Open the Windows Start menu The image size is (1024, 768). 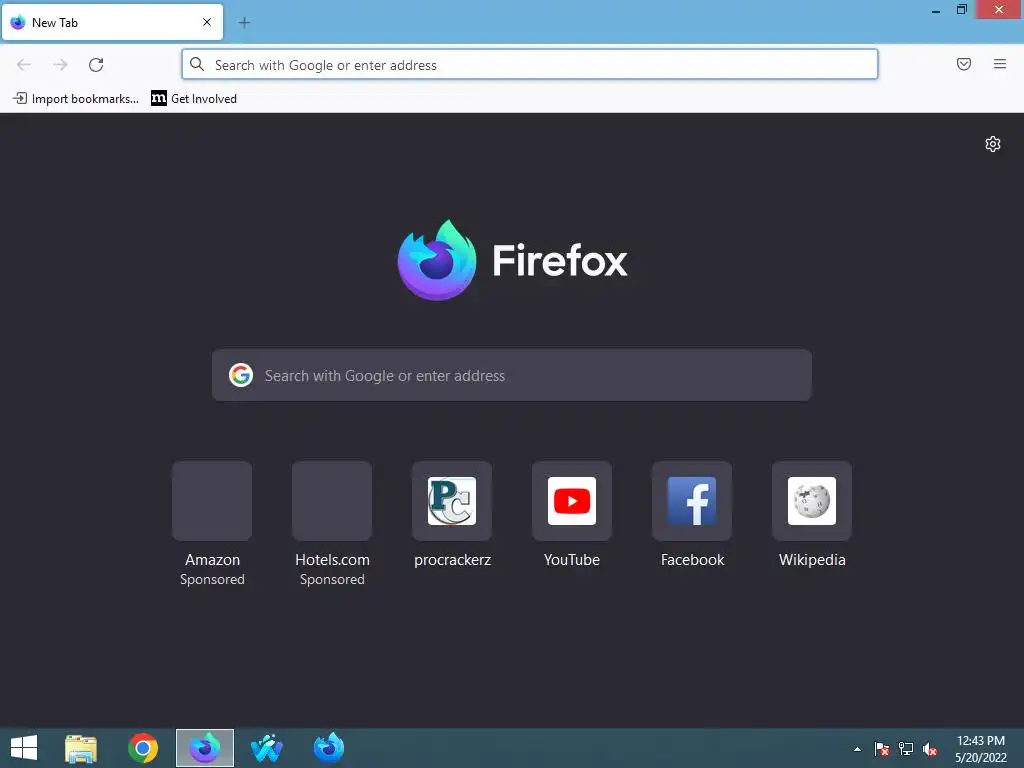tap(24, 748)
